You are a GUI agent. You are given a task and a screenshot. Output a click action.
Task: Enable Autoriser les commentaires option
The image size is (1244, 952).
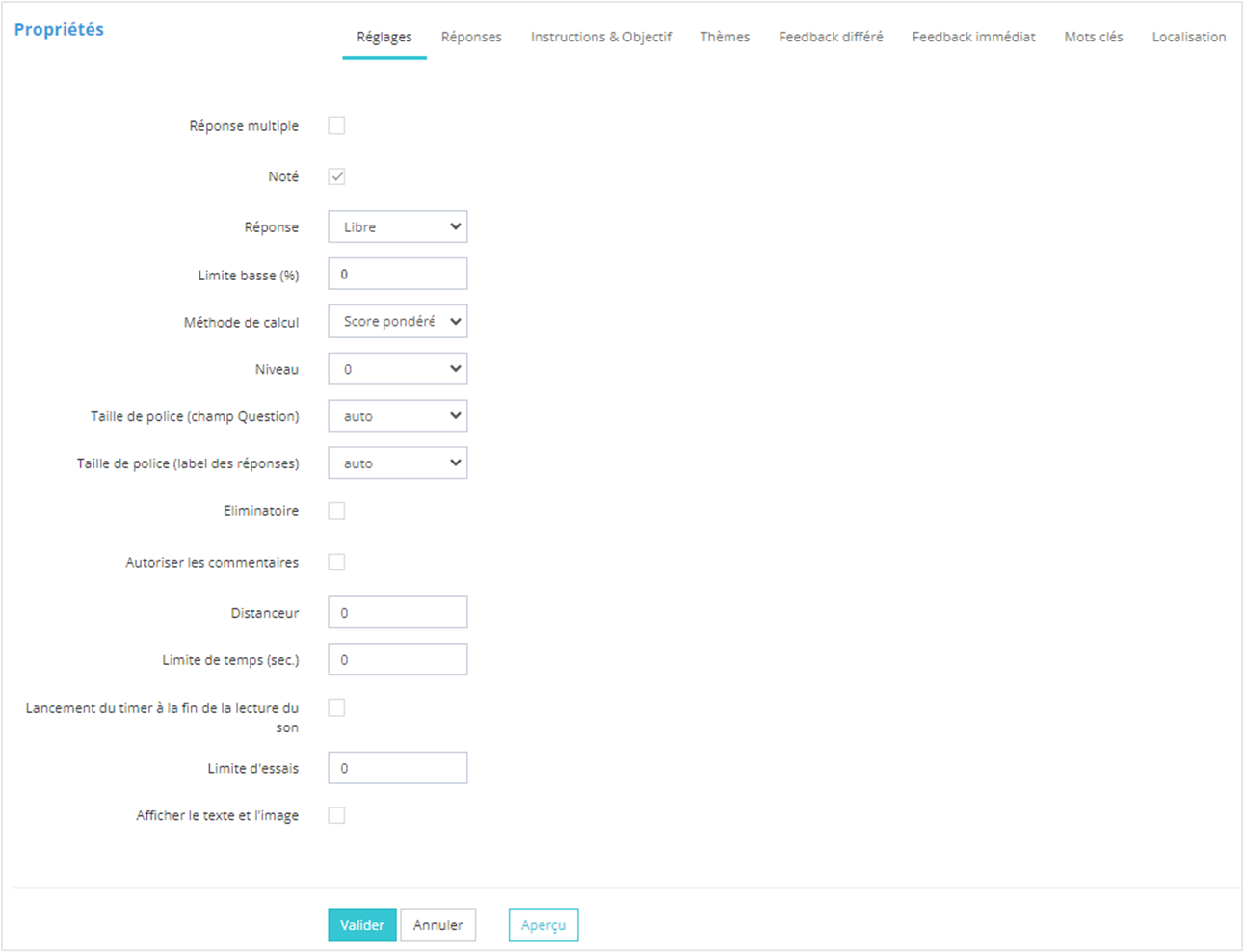[x=336, y=562]
